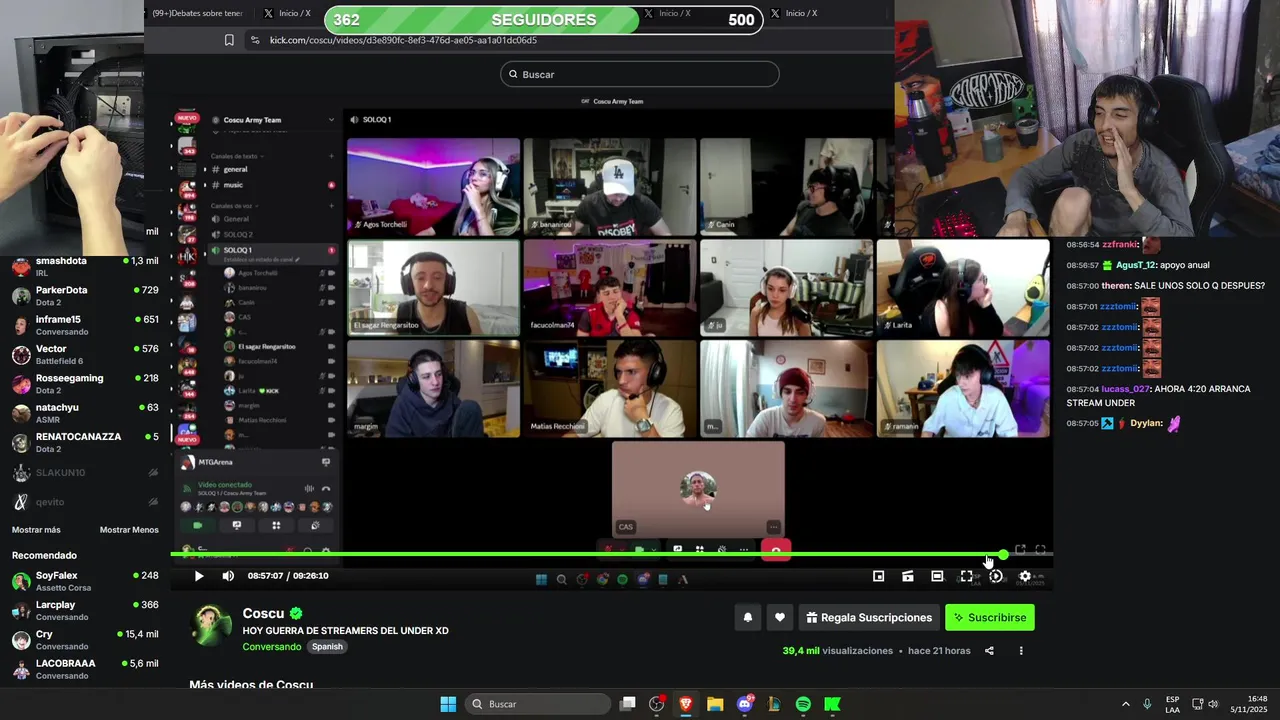Toggle theater mode in player
The image size is (1280, 720).
(937, 576)
